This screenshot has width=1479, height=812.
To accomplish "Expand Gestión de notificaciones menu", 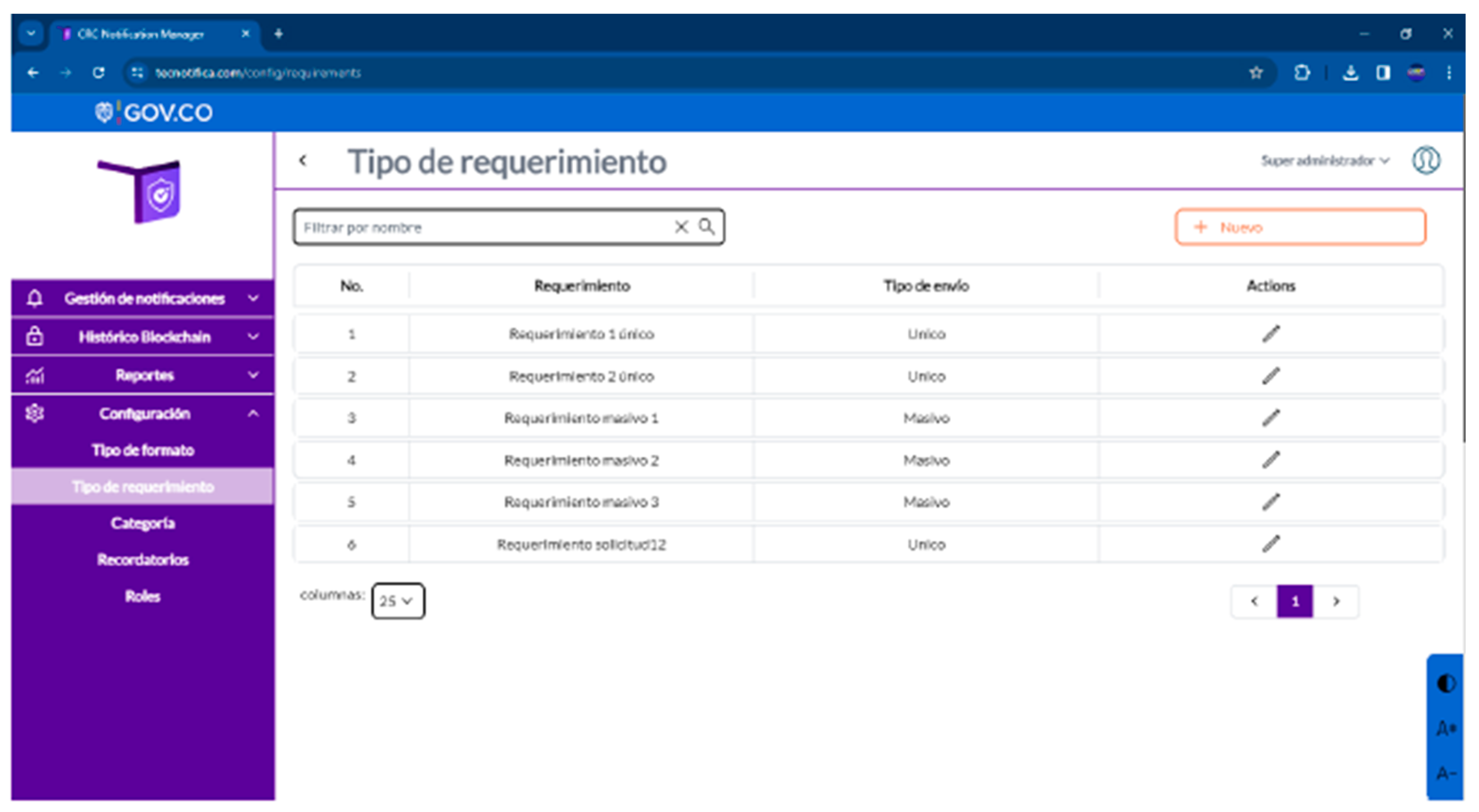I will pos(144,298).
